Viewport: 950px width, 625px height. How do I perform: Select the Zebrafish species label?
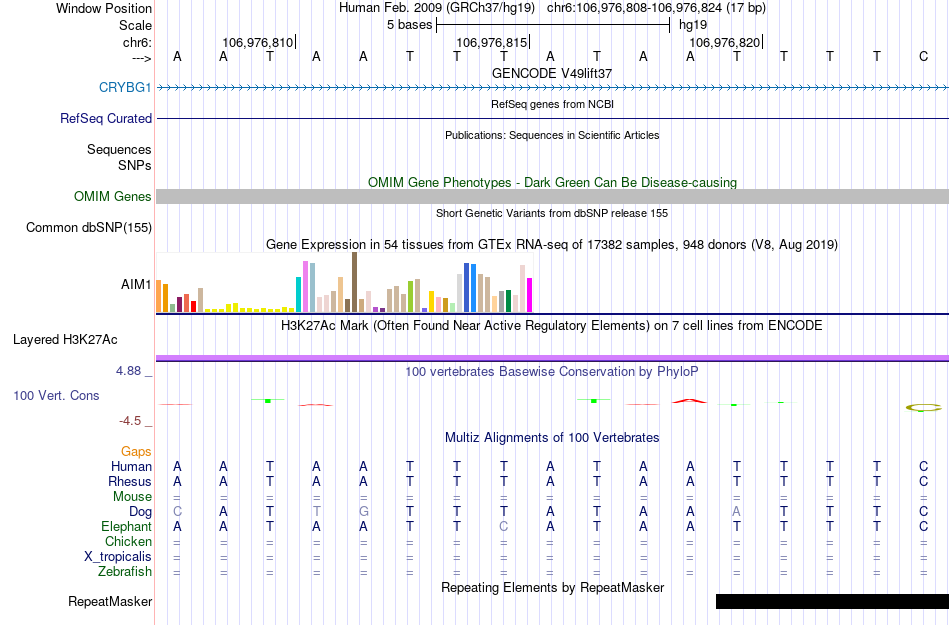tap(125, 571)
